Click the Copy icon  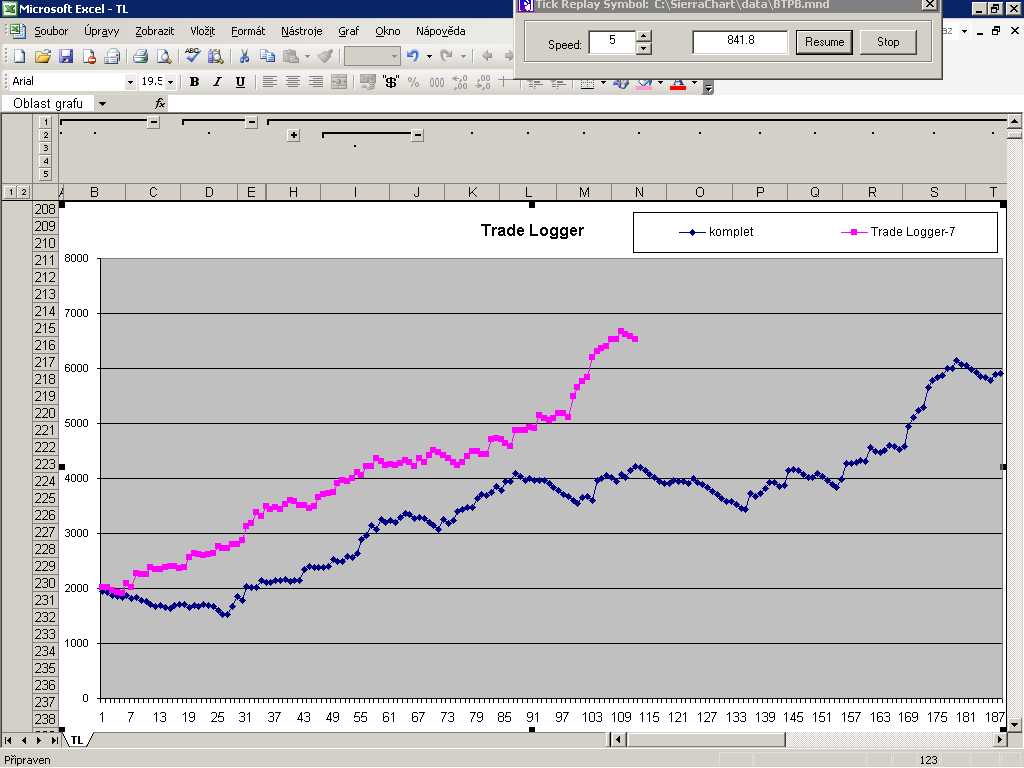coord(267,57)
